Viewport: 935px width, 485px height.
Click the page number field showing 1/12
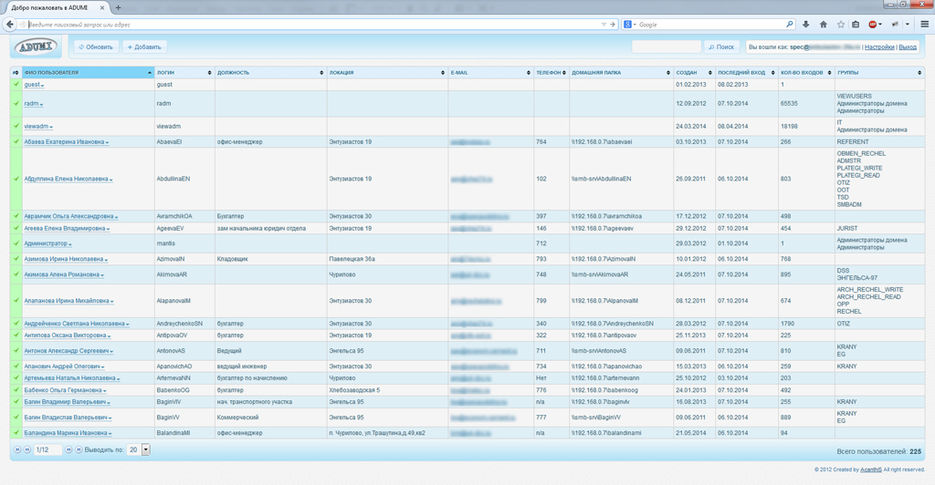(x=48, y=450)
